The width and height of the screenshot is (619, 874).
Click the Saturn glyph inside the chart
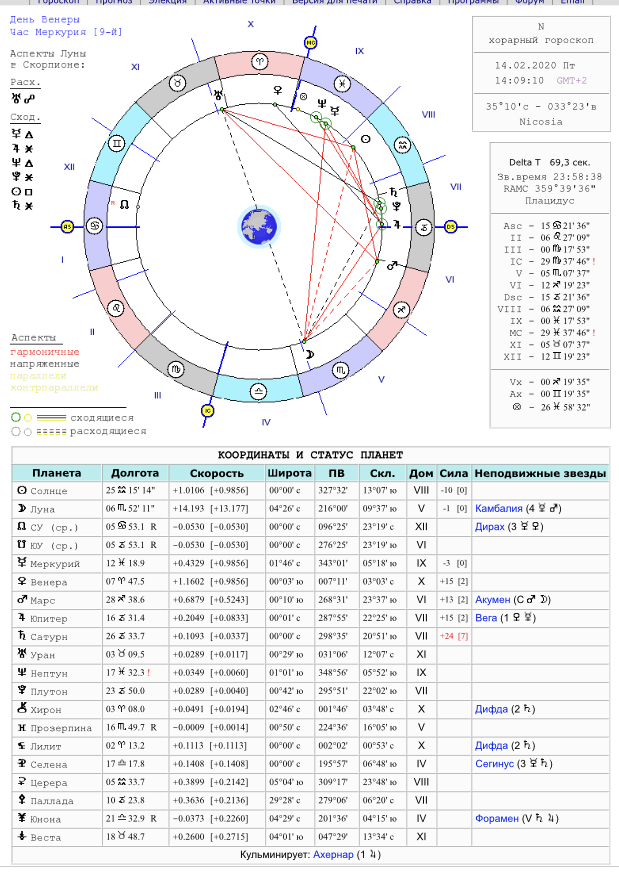pos(394,192)
